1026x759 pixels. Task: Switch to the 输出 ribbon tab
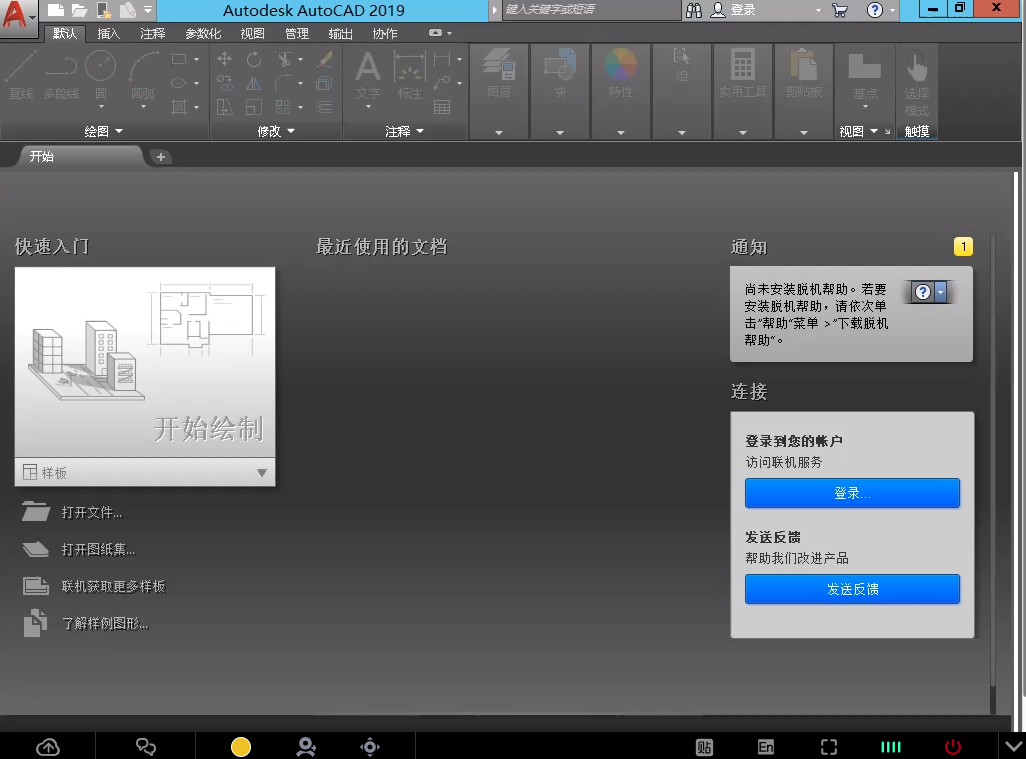[x=340, y=33]
